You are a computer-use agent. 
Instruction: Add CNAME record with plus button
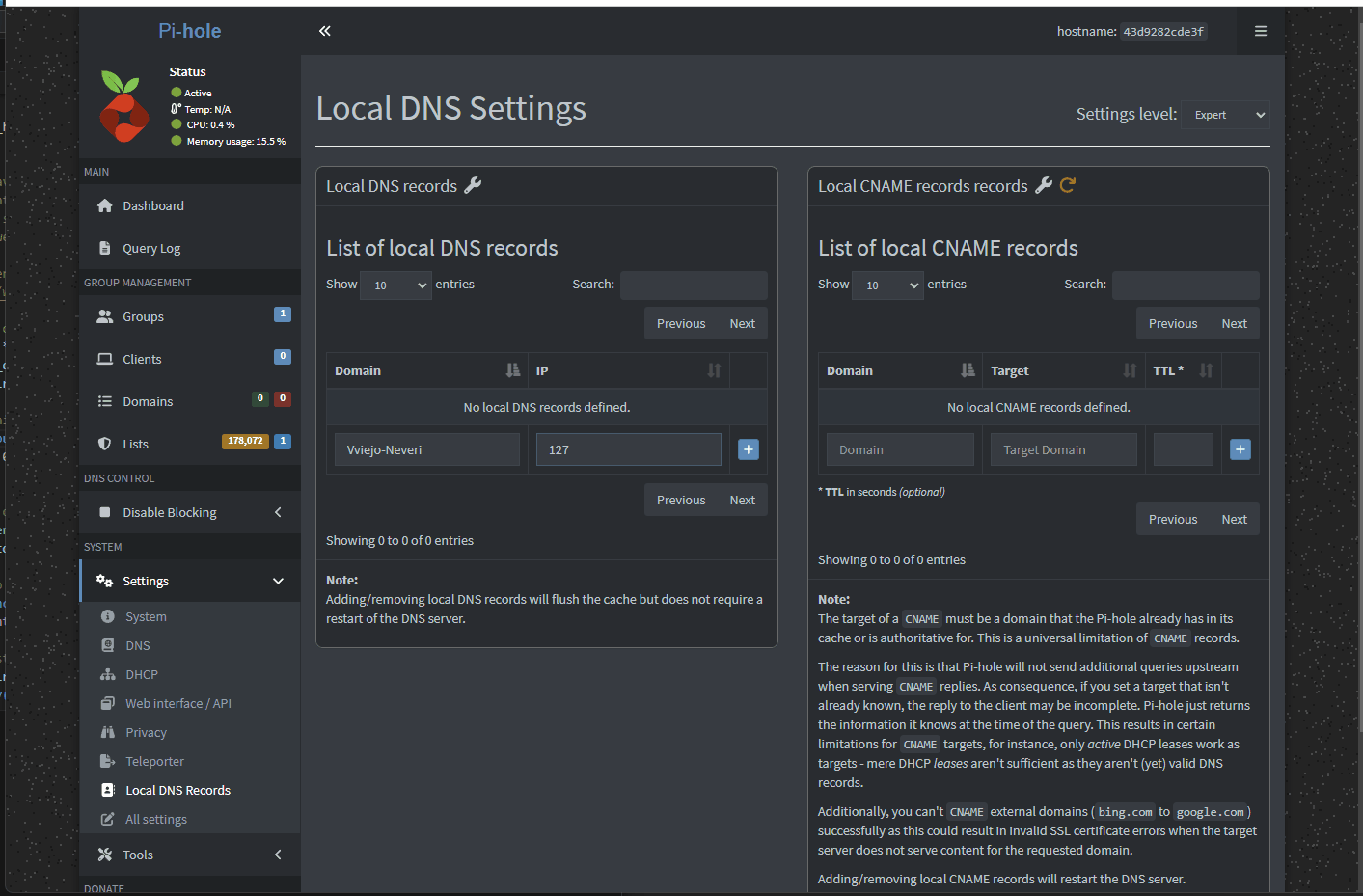(1240, 449)
